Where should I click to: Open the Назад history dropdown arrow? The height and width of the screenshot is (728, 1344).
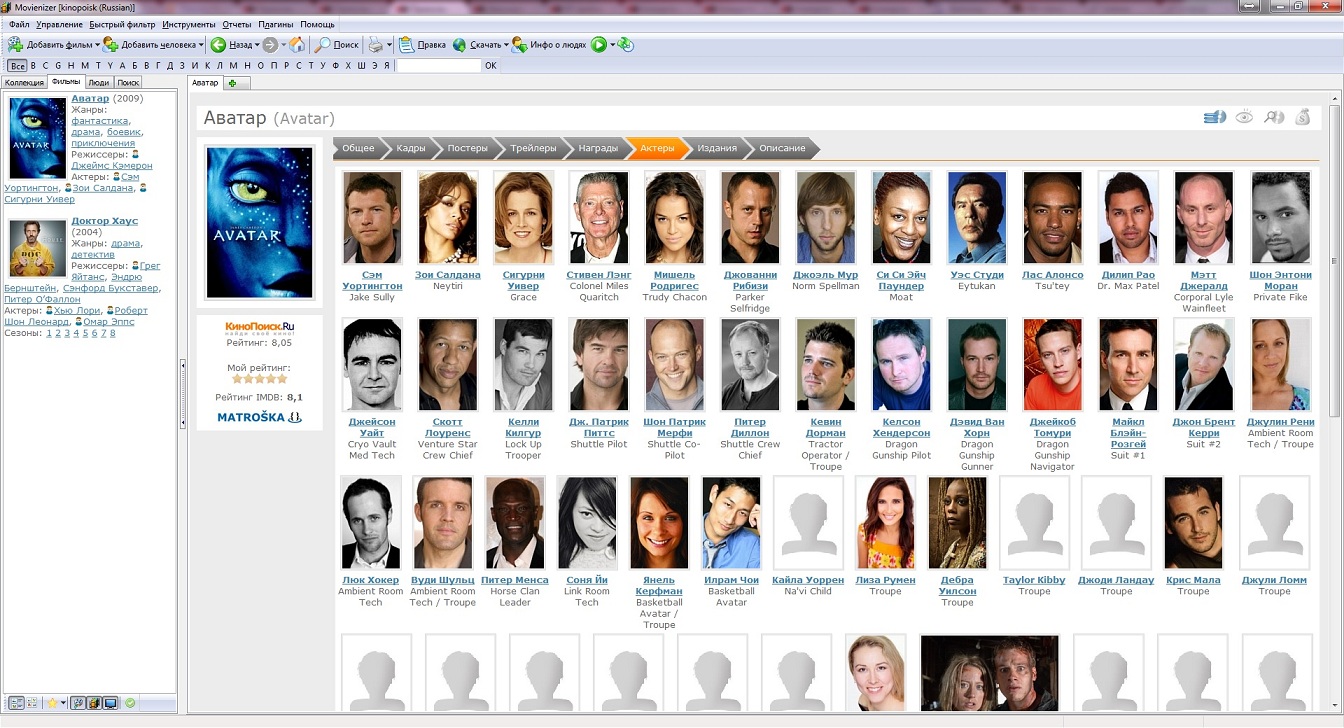[257, 45]
